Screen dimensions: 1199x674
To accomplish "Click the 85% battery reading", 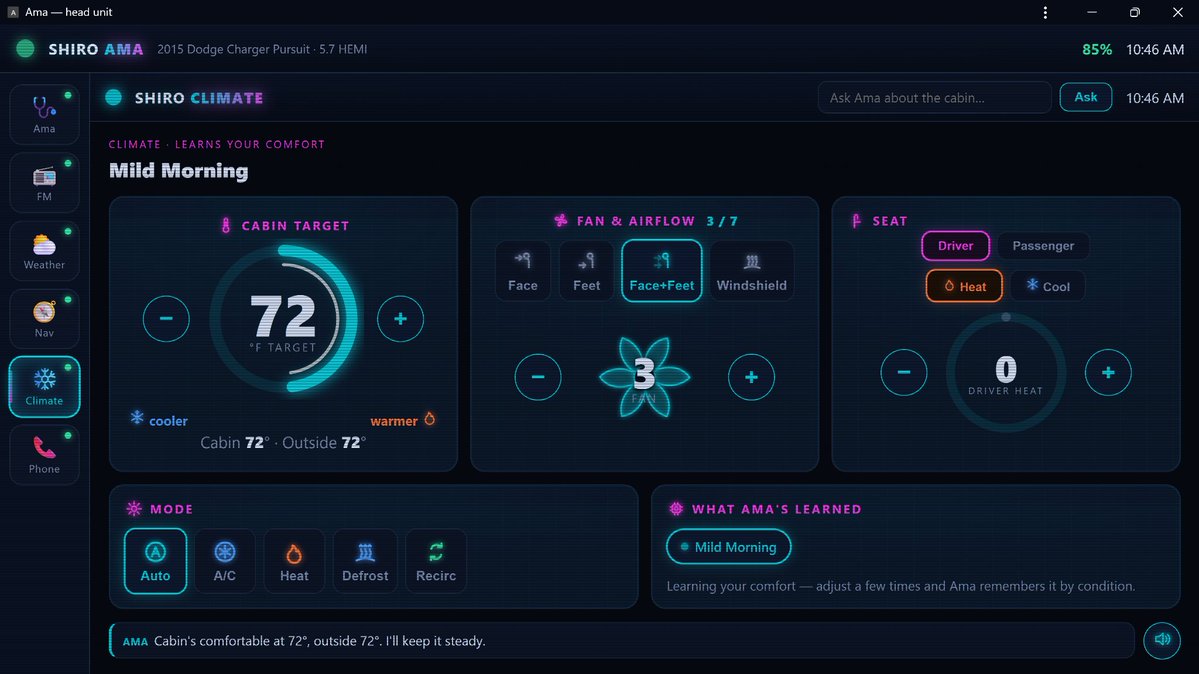I will point(1097,49).
